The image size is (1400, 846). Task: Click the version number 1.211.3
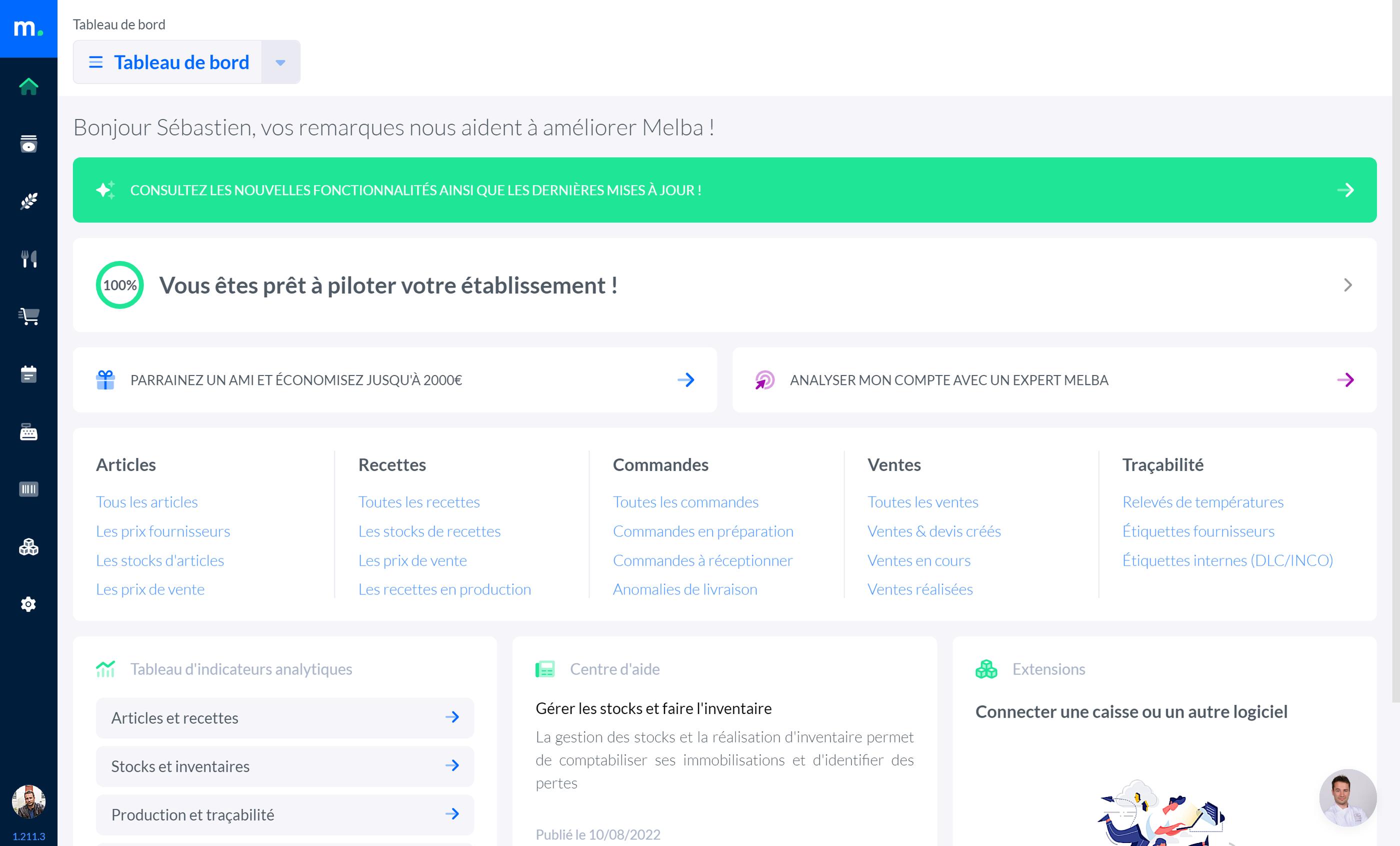point(28,836)
